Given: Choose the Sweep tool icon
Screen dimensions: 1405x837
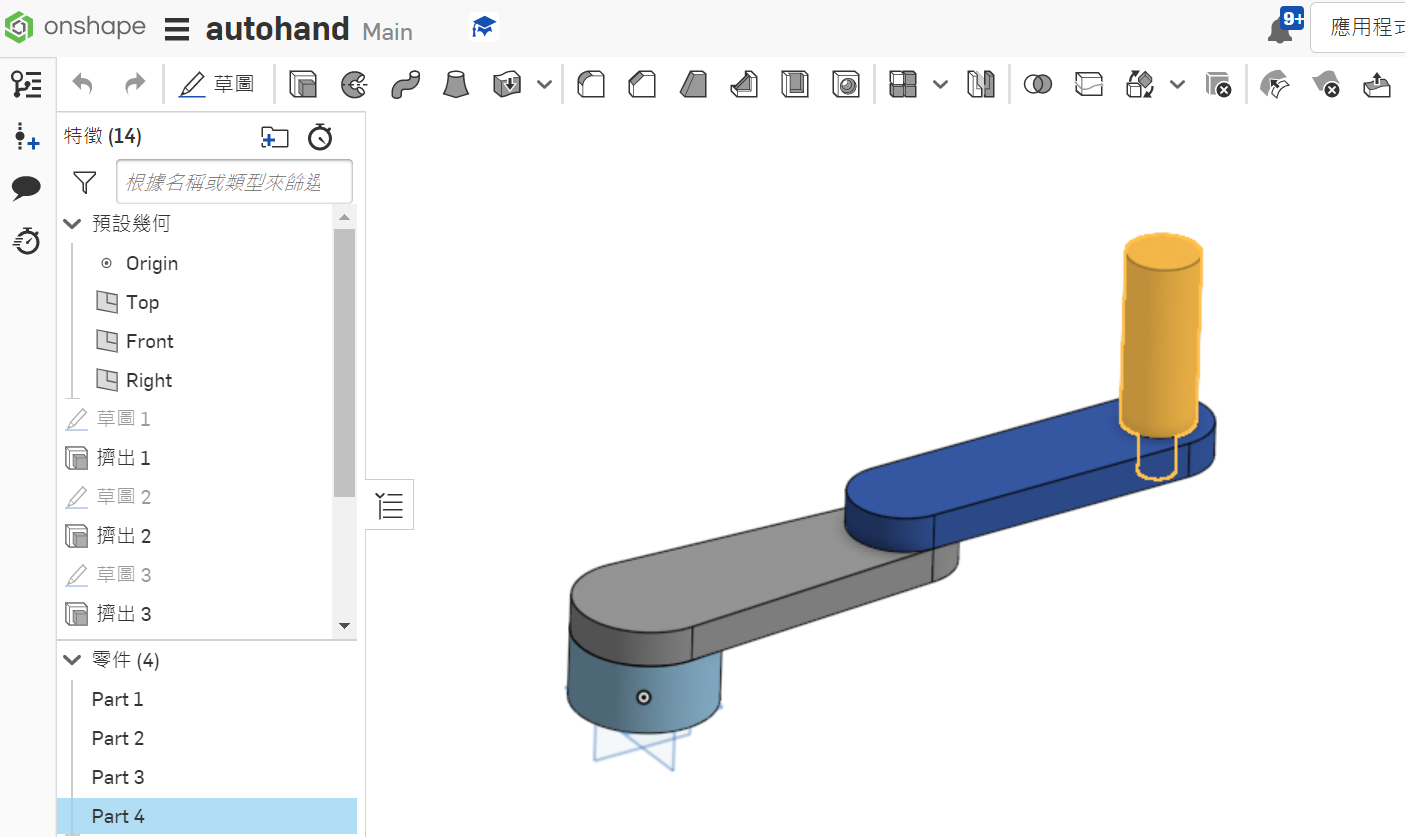Looking at the screenshot, I should (x=405, y=85).
